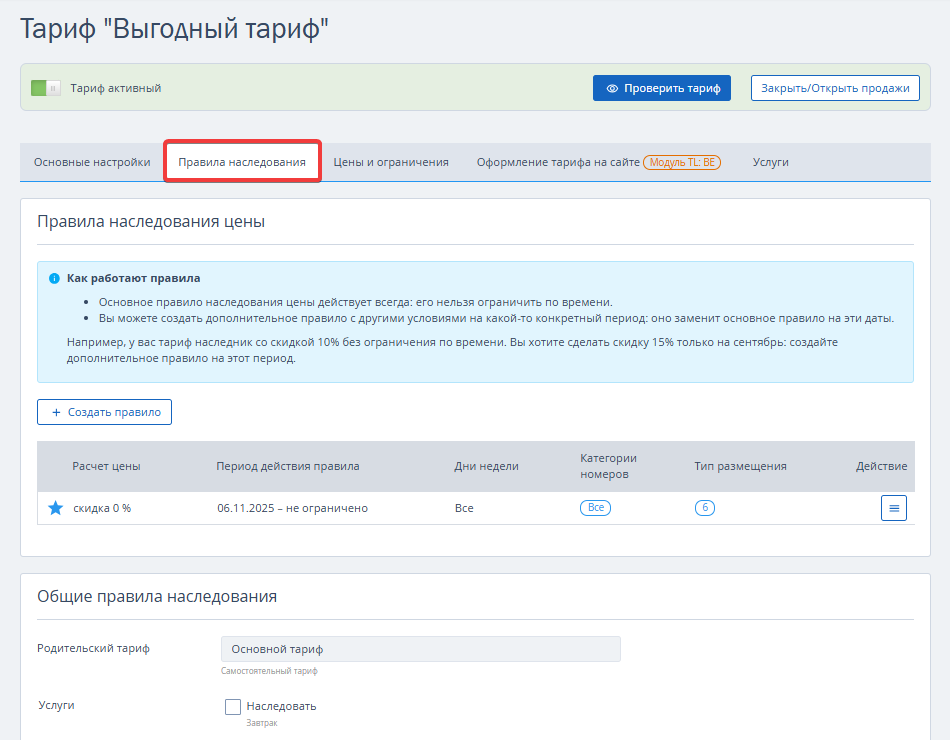Viewport: 950px width, 740px height.
Task: Click the plus icon on Создать правило
Action: [x=56, y=412]
